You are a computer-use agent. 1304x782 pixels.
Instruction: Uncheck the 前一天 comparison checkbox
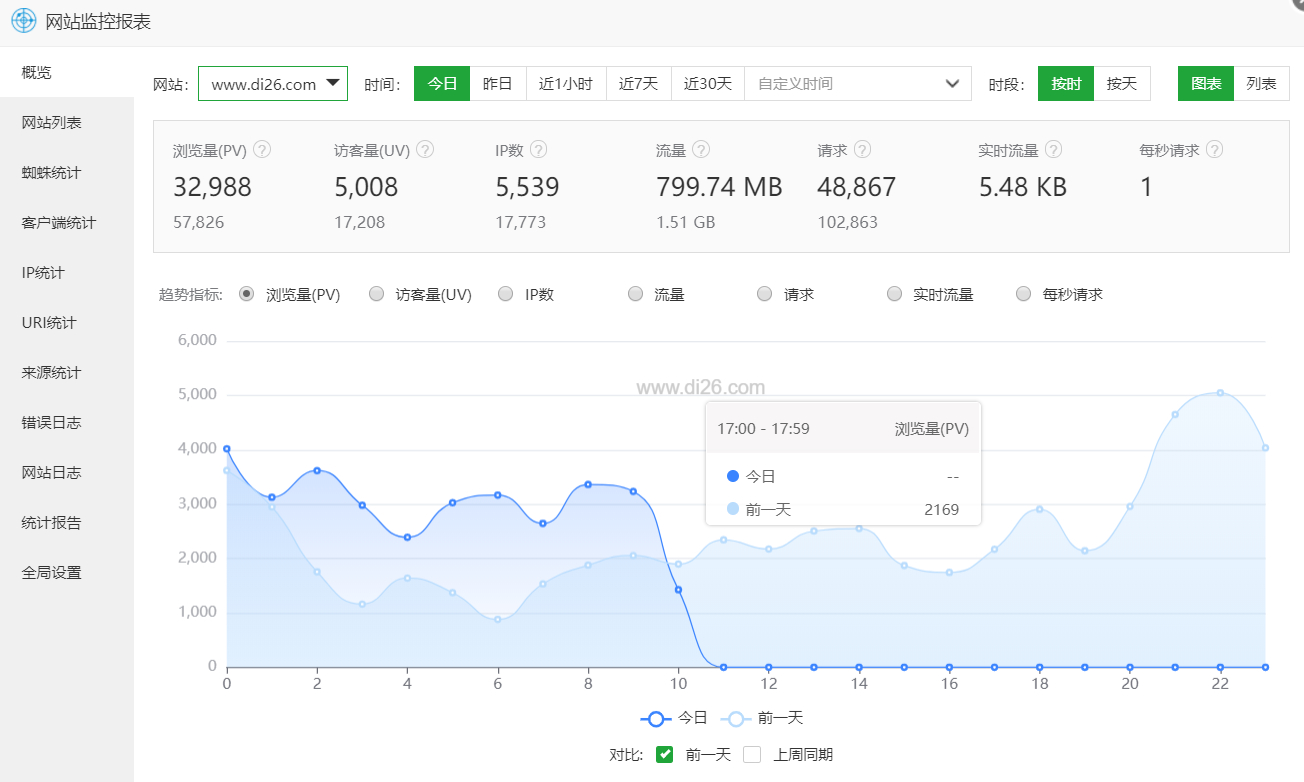[x=664, y=754]
